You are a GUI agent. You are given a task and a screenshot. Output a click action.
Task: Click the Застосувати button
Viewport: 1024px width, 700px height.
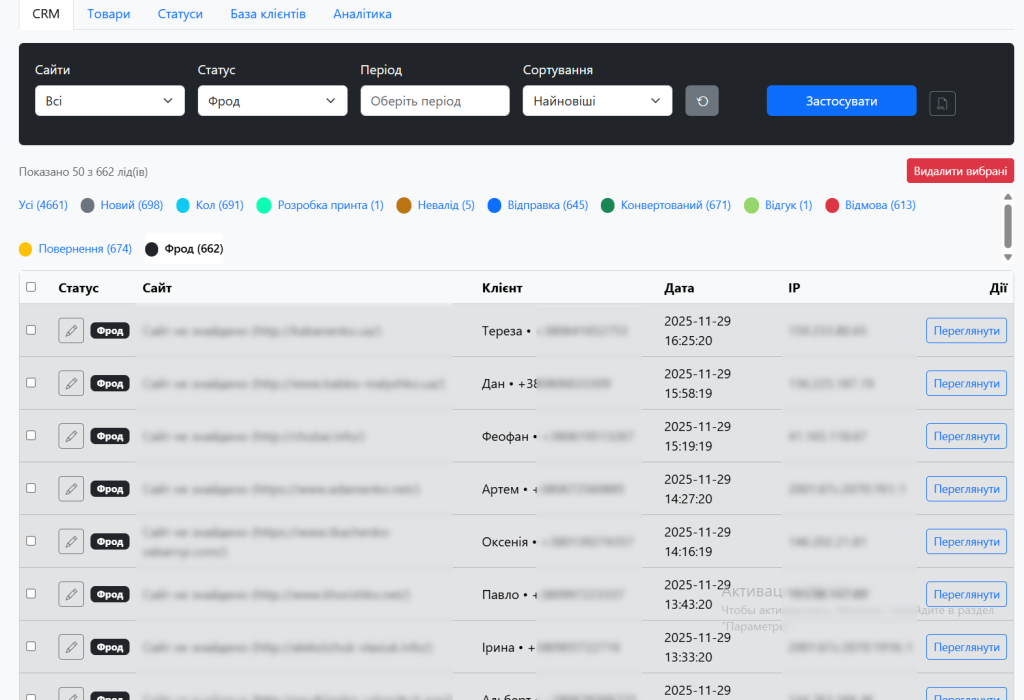tap(841, 101)
